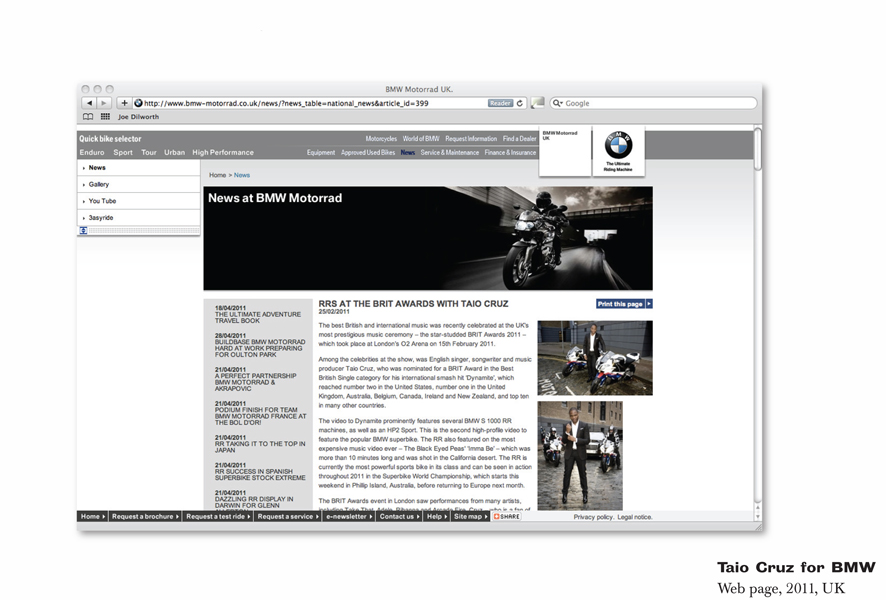This screenshot has height=600, width=886.
Task: Select the Urban bike category
Action: [x=175, y=153]
